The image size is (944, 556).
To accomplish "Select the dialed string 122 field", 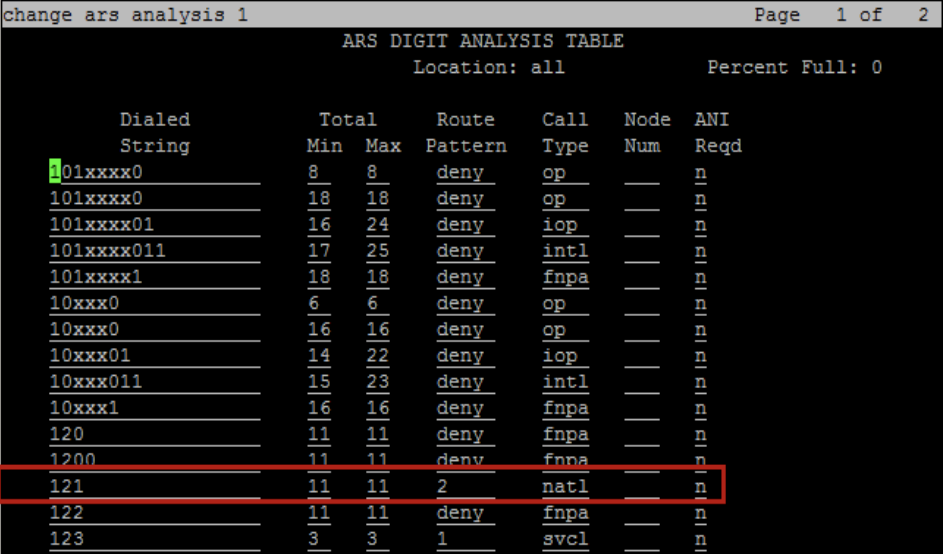I will pyautogui.click(x=155, y=513).
